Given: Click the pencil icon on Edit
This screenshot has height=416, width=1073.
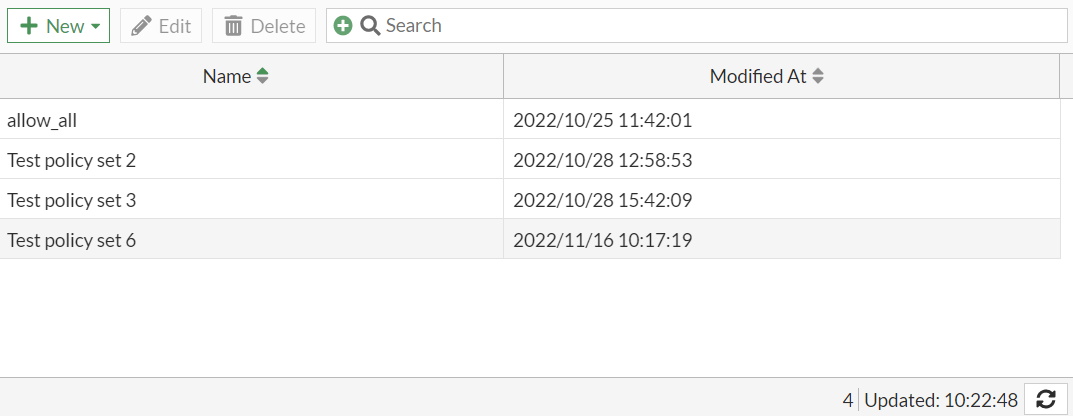Looking at the screenshot, I should point(142,26).
